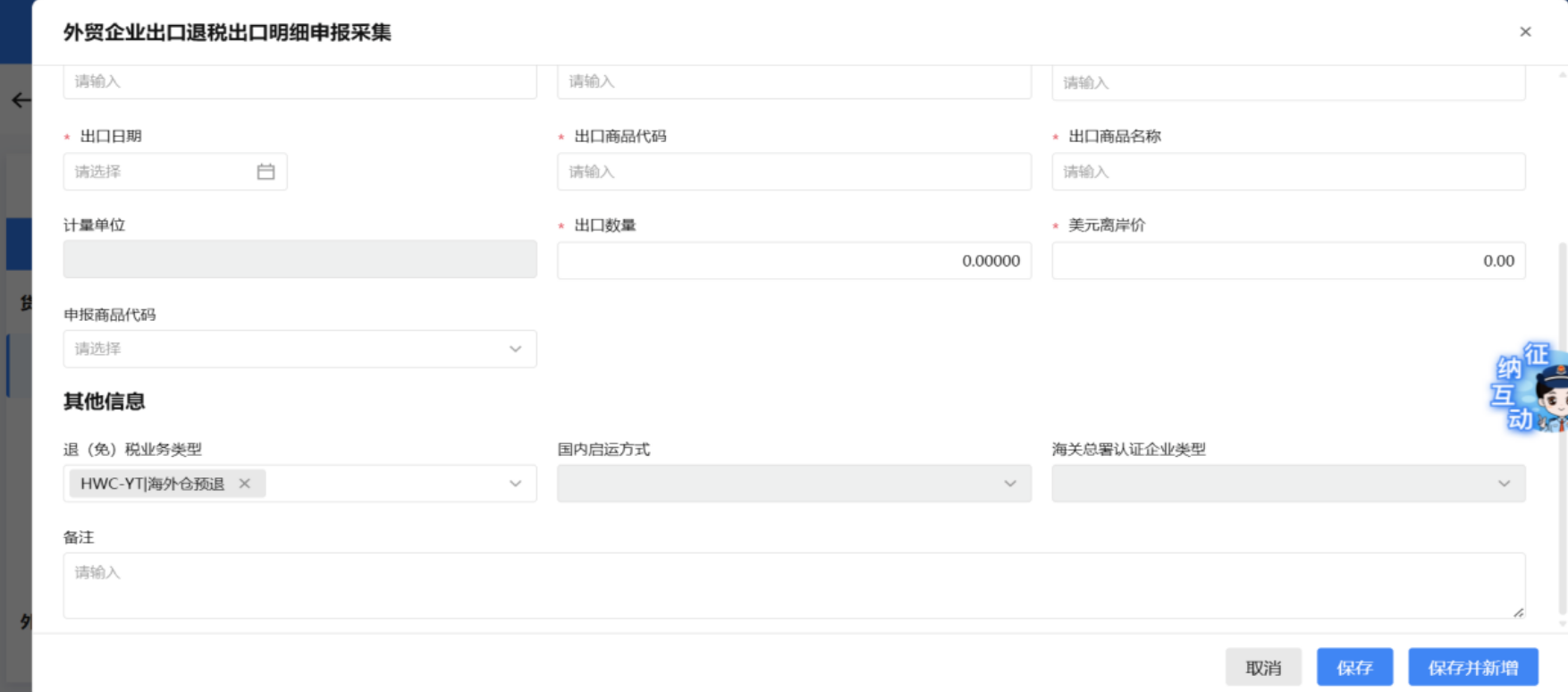Remove the HWC-YT|海外仓预退 tag
This screenshot has width=1568, height=692.
tap(244, 484)
